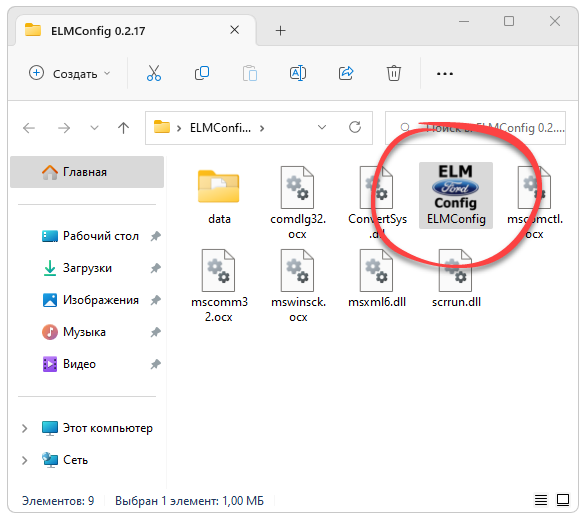Image resolution: width=583 pixels, height=517 pixels.
Task: Click the ELMConfi... breadcrumb segment
Action: (220, 128)
